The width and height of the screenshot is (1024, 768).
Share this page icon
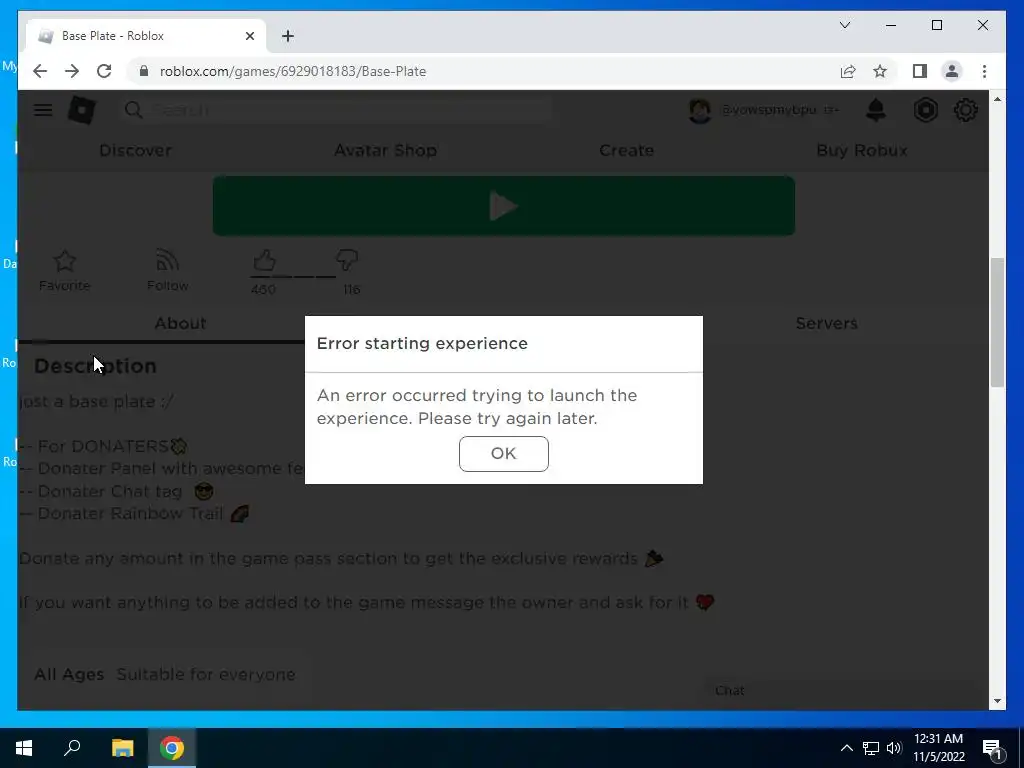point(848,71)
